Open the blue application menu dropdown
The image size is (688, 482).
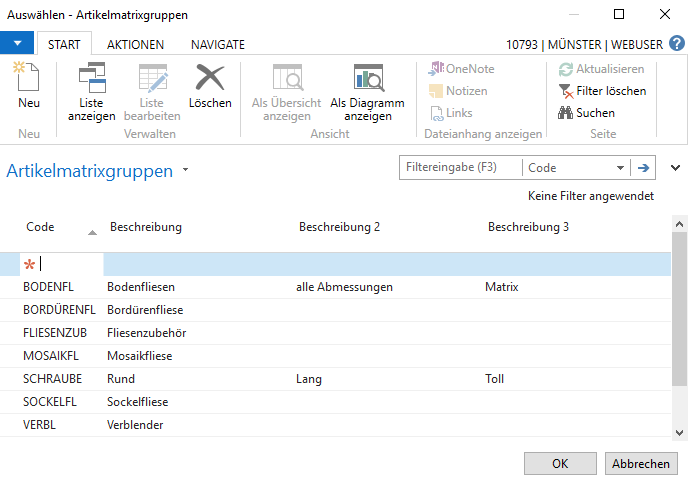[18, 44]
